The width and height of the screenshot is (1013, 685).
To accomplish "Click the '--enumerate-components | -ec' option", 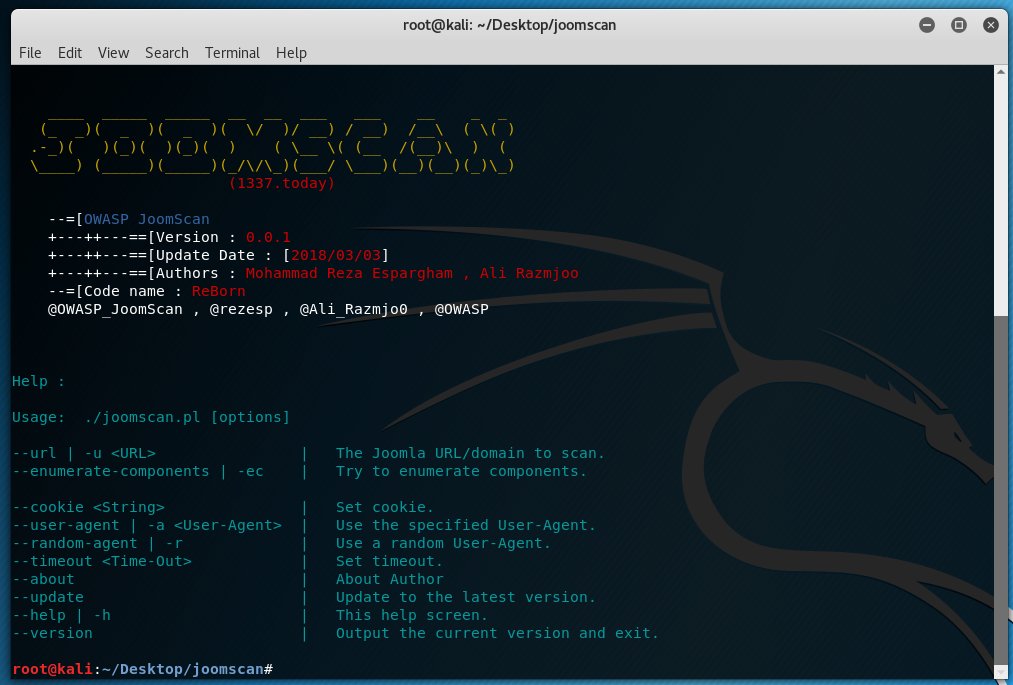I will 138,472.
